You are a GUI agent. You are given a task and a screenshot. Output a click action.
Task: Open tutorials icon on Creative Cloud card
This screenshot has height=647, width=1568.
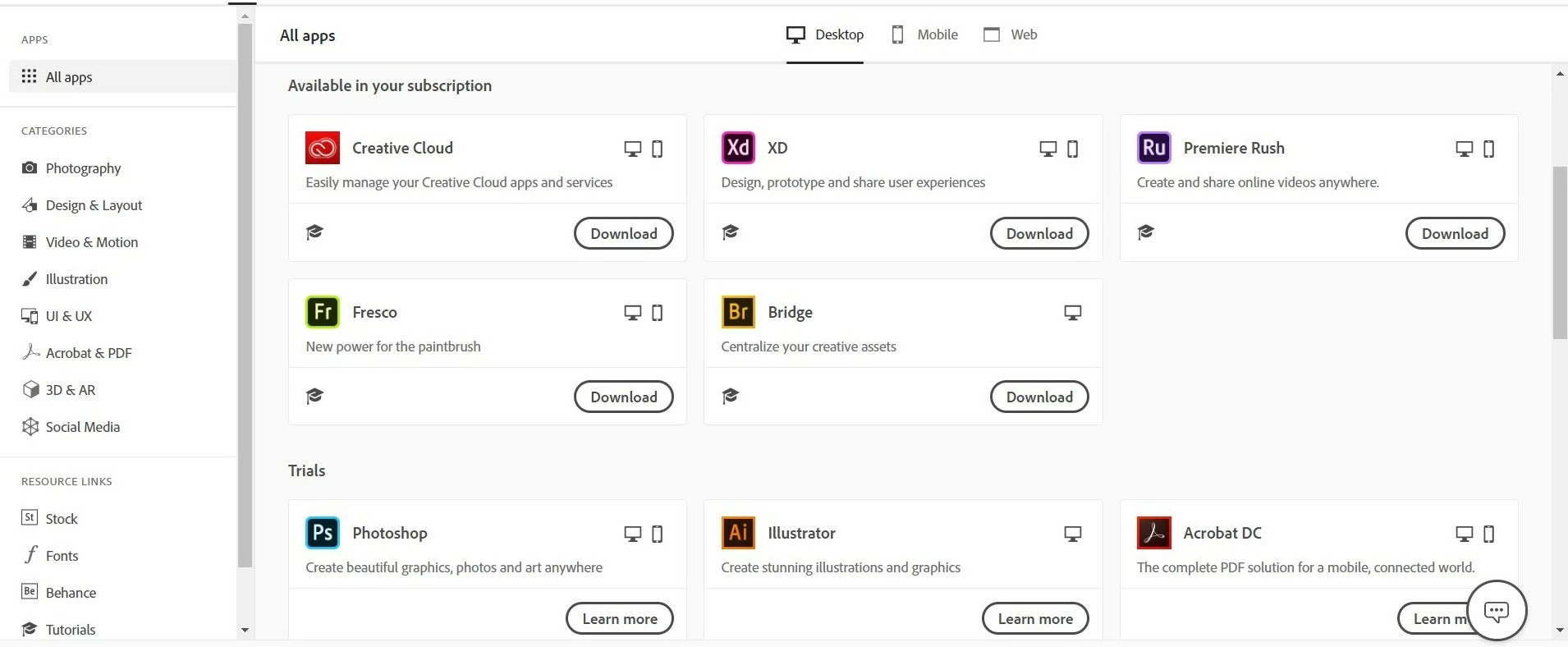314,232
